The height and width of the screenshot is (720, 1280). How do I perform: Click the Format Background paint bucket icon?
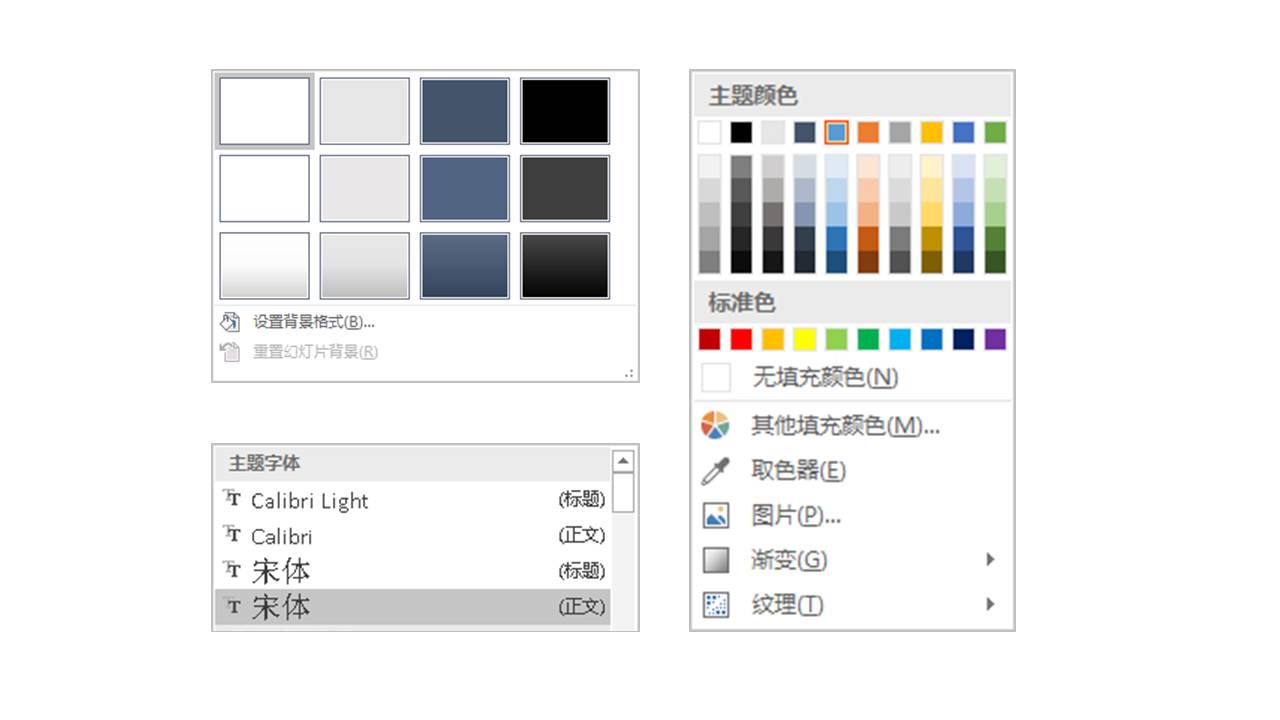click(x=230, y=322)
